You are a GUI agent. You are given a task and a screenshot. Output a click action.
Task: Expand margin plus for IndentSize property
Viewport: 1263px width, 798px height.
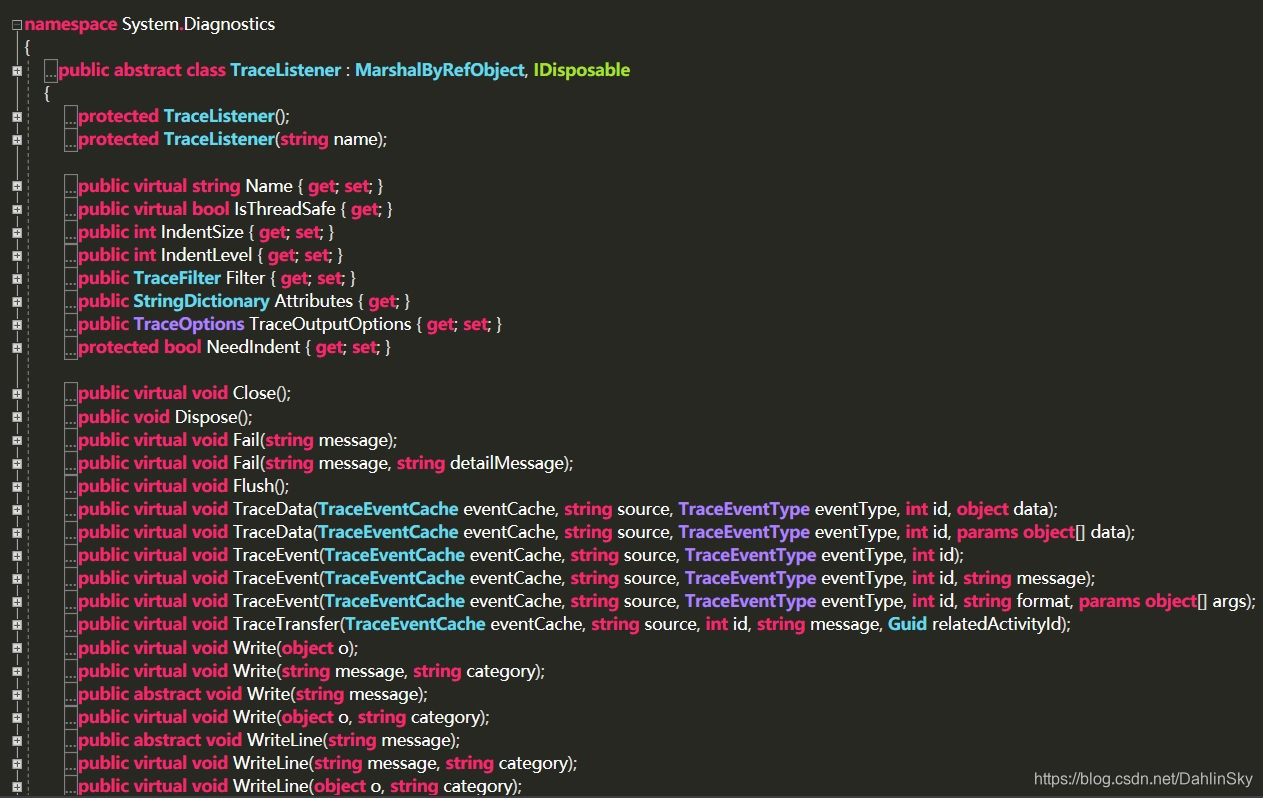[x=17, y=232]
